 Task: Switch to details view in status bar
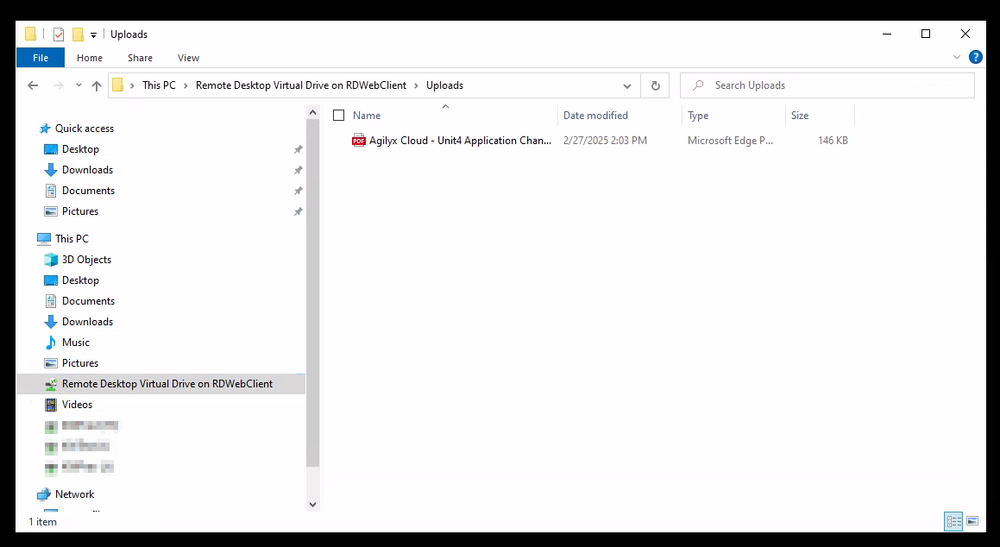tap(953, 521)
